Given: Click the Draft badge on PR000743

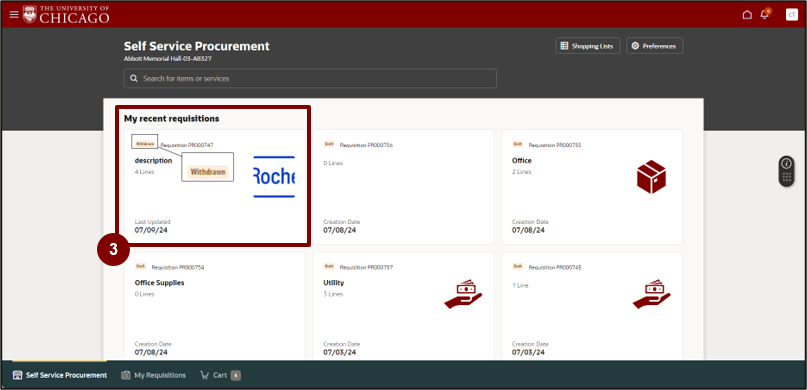Looking at the screenshot, I should 518,267.
